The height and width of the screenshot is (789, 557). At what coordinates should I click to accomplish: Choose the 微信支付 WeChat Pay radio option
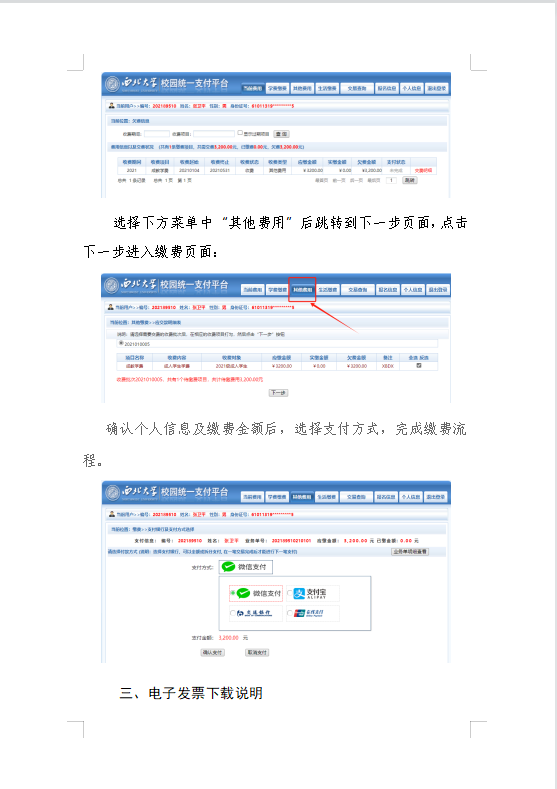[x=232, y=593]
